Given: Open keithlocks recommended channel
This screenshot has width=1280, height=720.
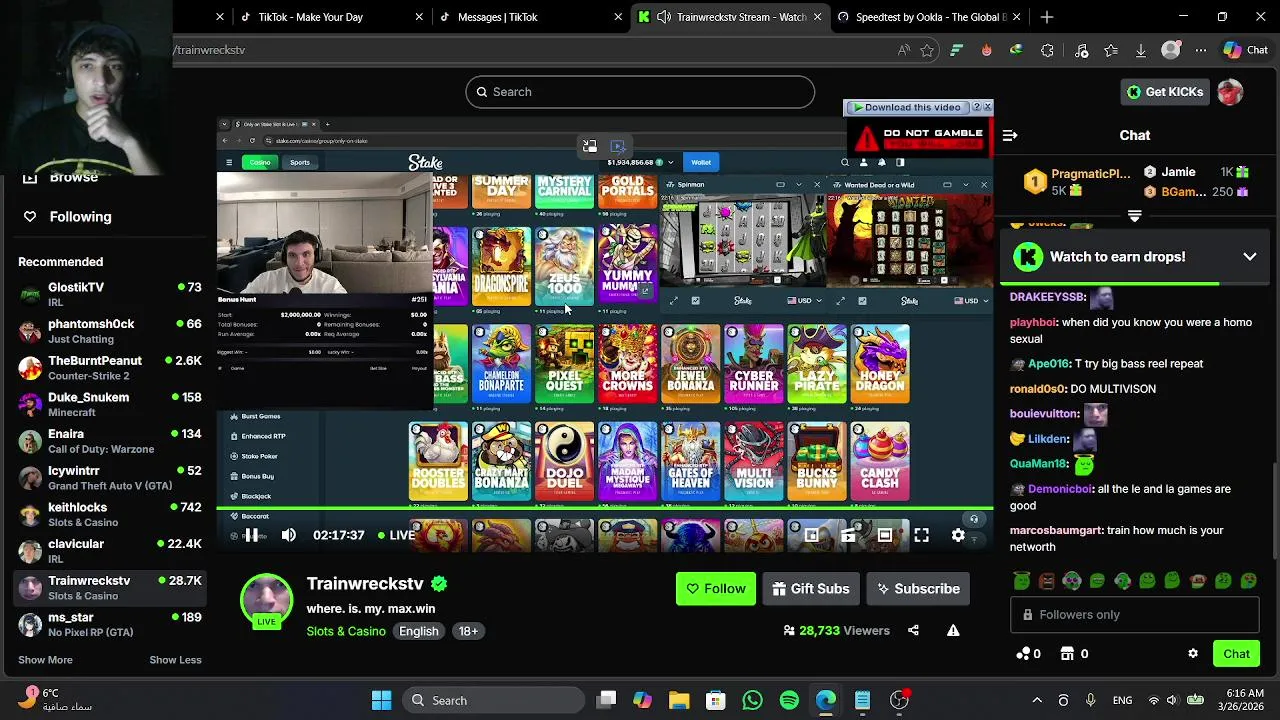Looking at the screenshot, I should [110, 515].
